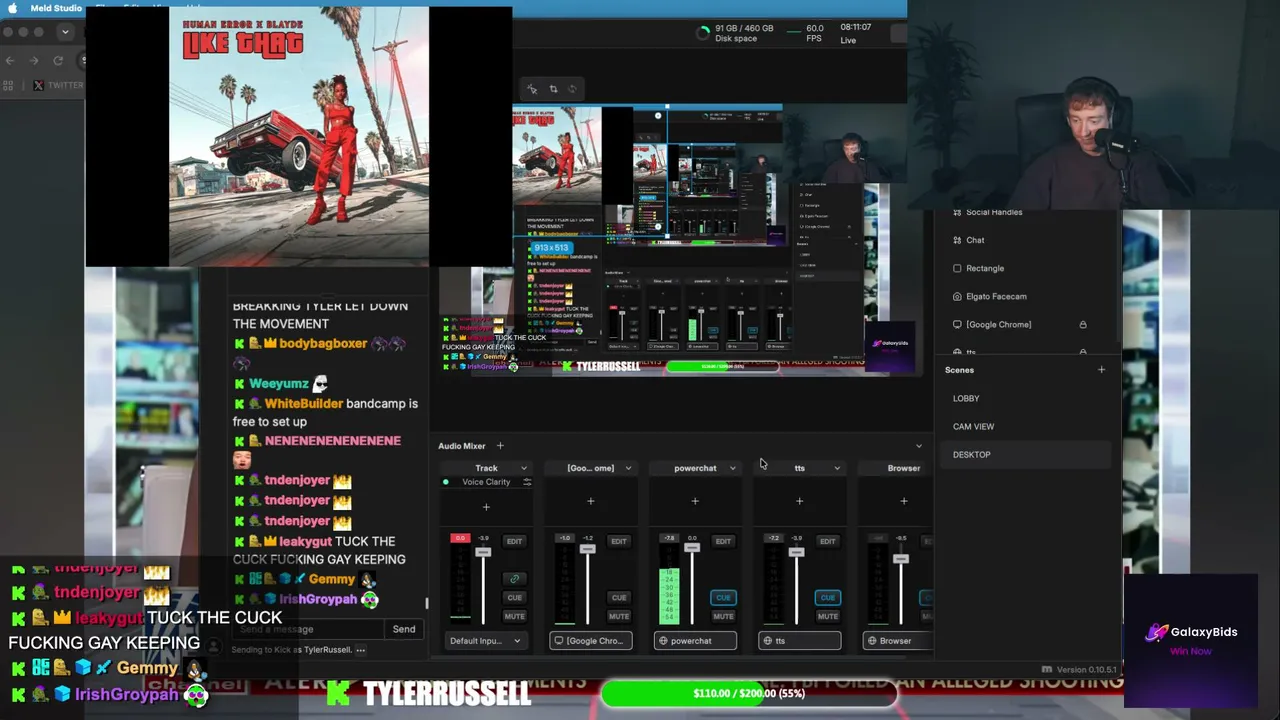Add a new audio track in Audio Mixer
The width and height of the screenshot is (1280, 720).
click(500, 446)
